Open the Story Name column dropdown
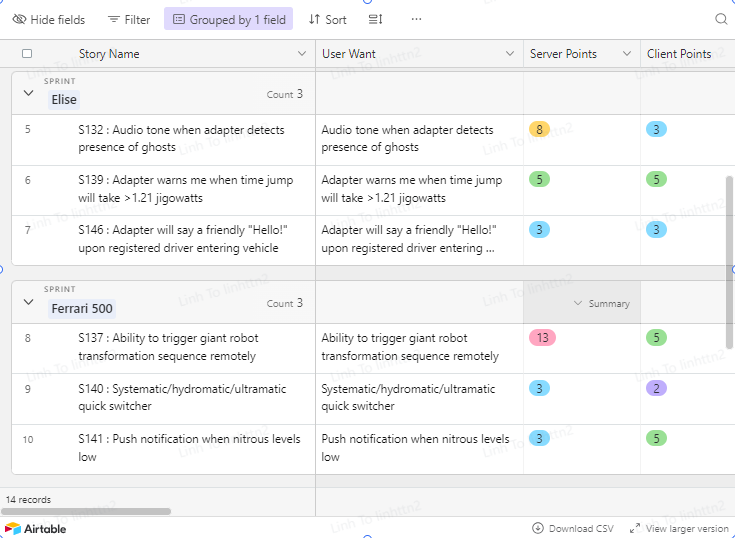The image size is (735, 538). (x=302, y=54)
